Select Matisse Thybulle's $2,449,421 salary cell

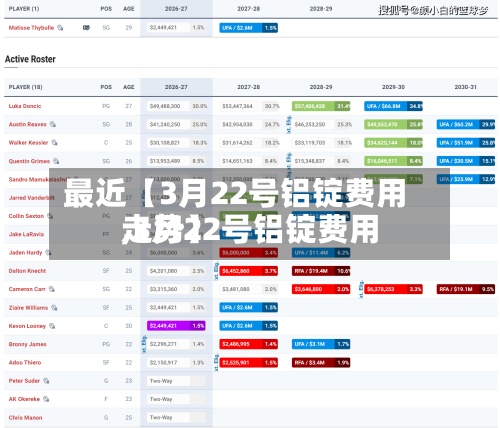(x=177, y=28)
